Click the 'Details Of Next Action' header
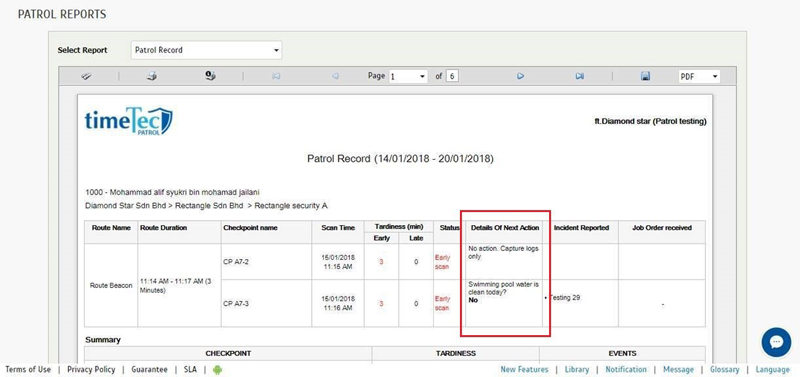This screenshot has height=377, width=800. point(505,228)
